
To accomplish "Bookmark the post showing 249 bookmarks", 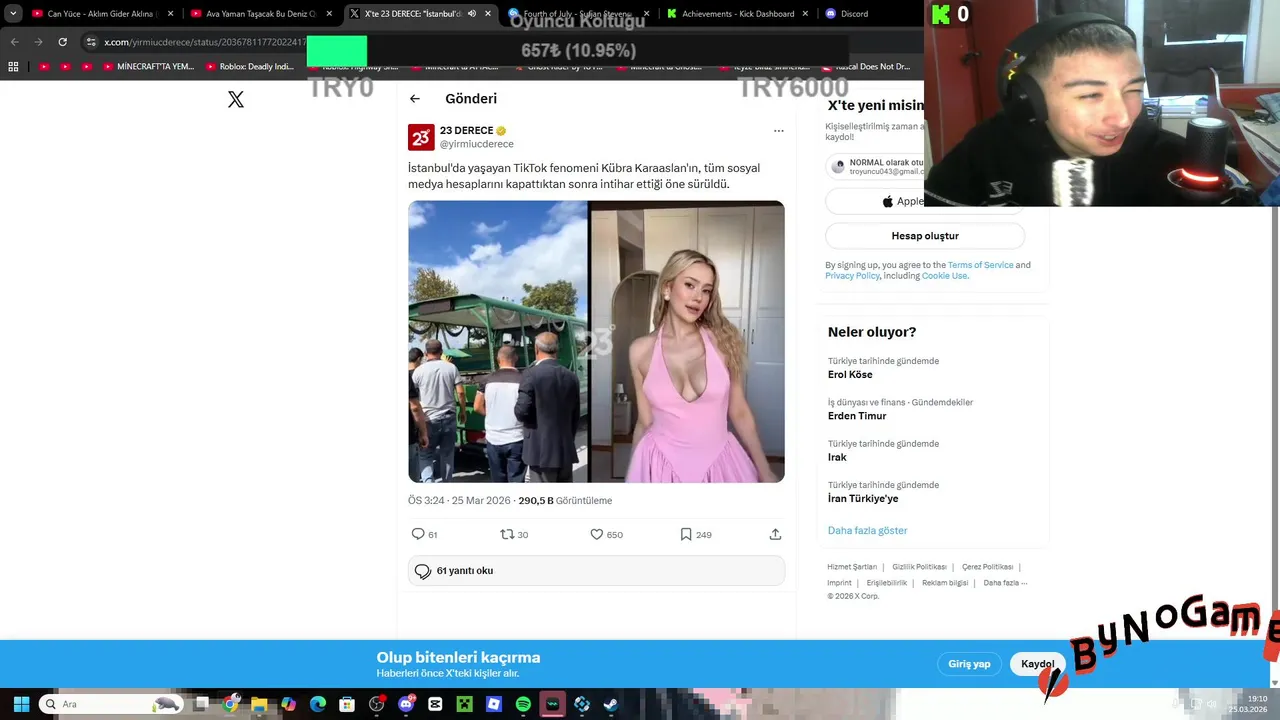I will [x=686, y=534].
